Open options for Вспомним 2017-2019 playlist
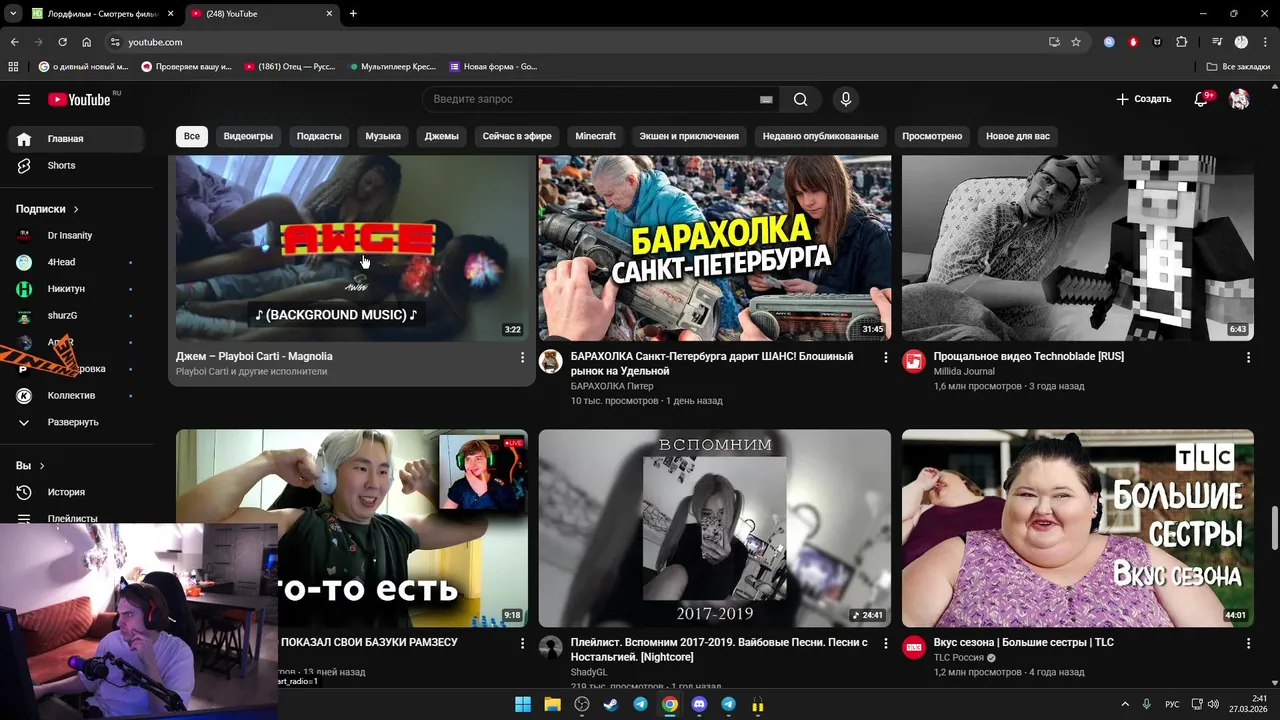1280x720 pixels. coord(885,643)
